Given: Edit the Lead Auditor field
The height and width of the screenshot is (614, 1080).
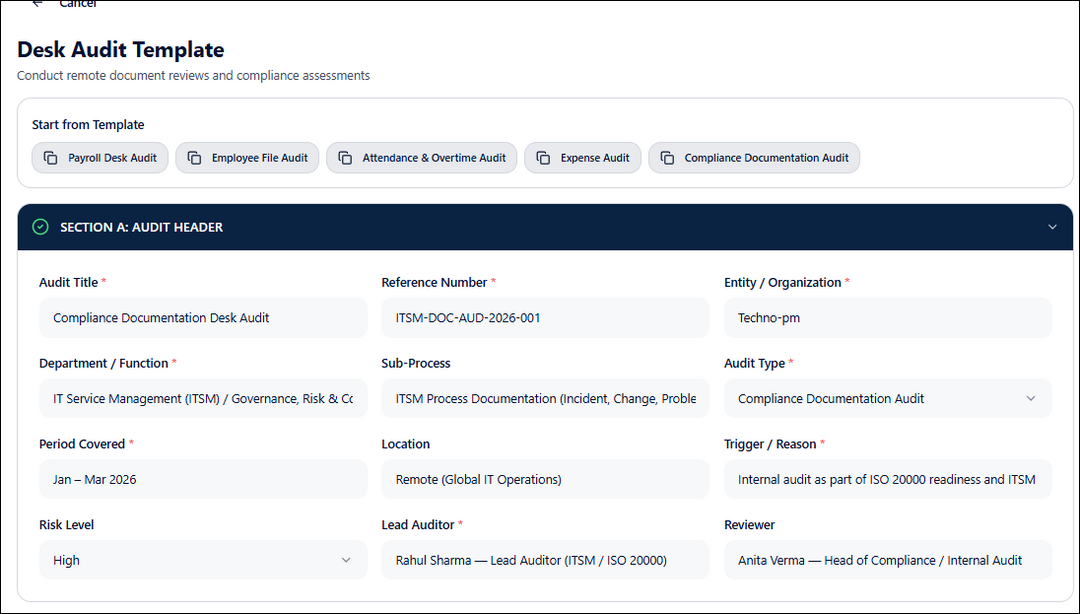Looking at the screenshot, I should 545,560.
